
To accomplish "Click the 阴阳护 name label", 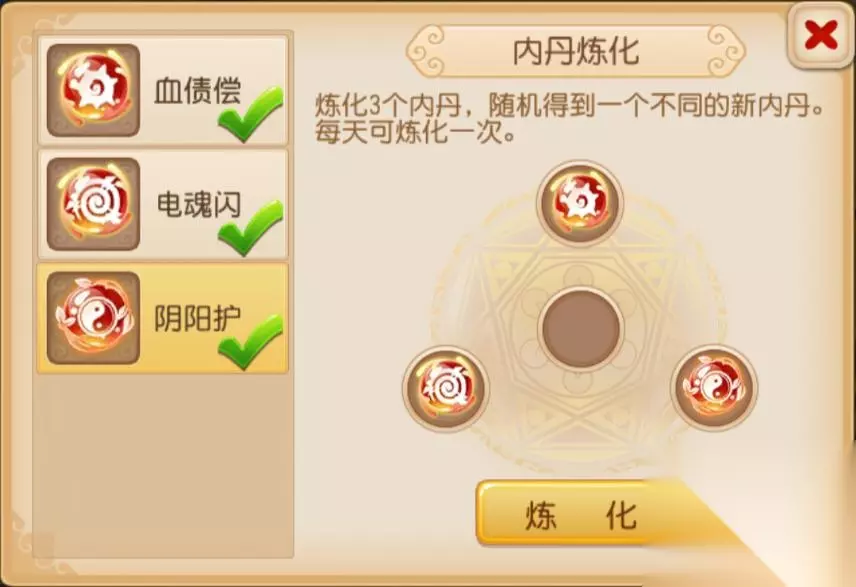I will [x=197, y=318].
